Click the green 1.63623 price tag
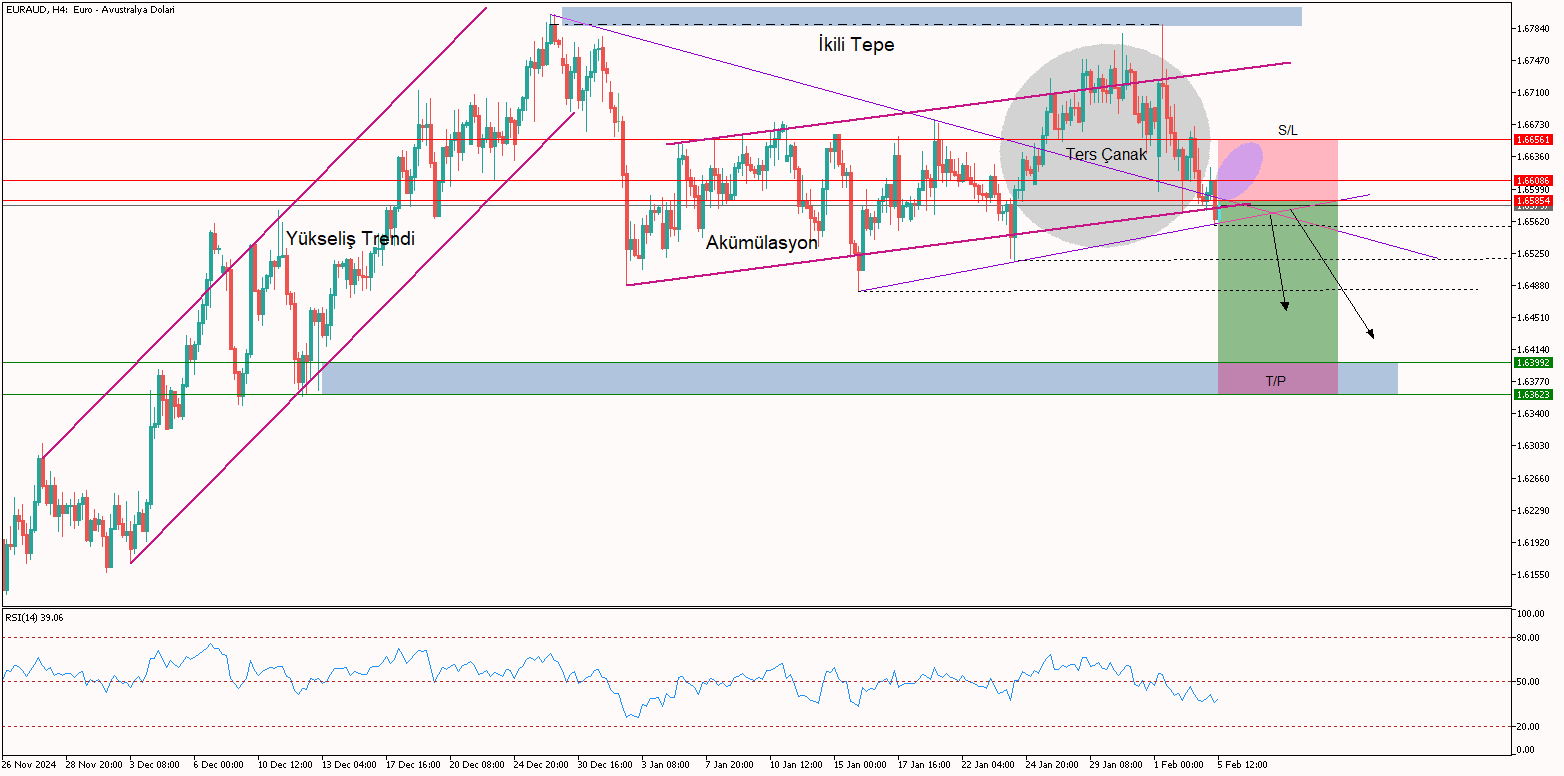The image size is (1564, 776). 1533,395
